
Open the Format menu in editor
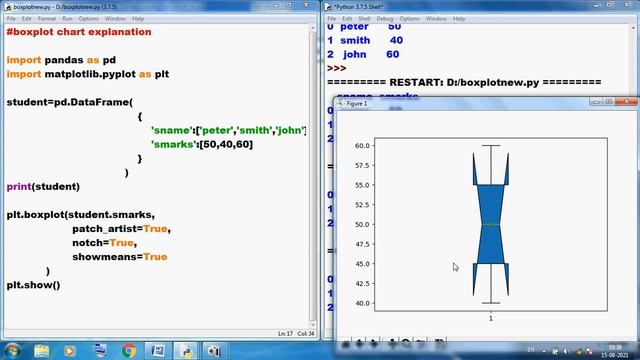[47, 19]
